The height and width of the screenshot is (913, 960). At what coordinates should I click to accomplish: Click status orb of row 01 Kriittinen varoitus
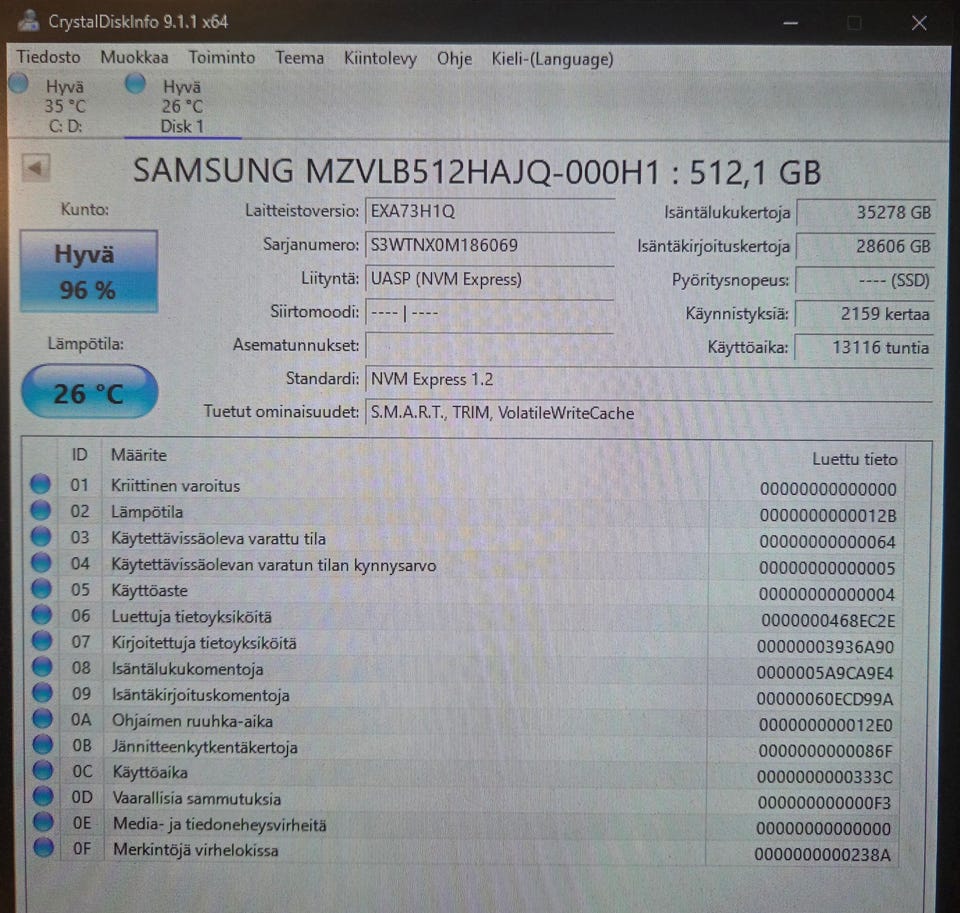pos(40,484)
